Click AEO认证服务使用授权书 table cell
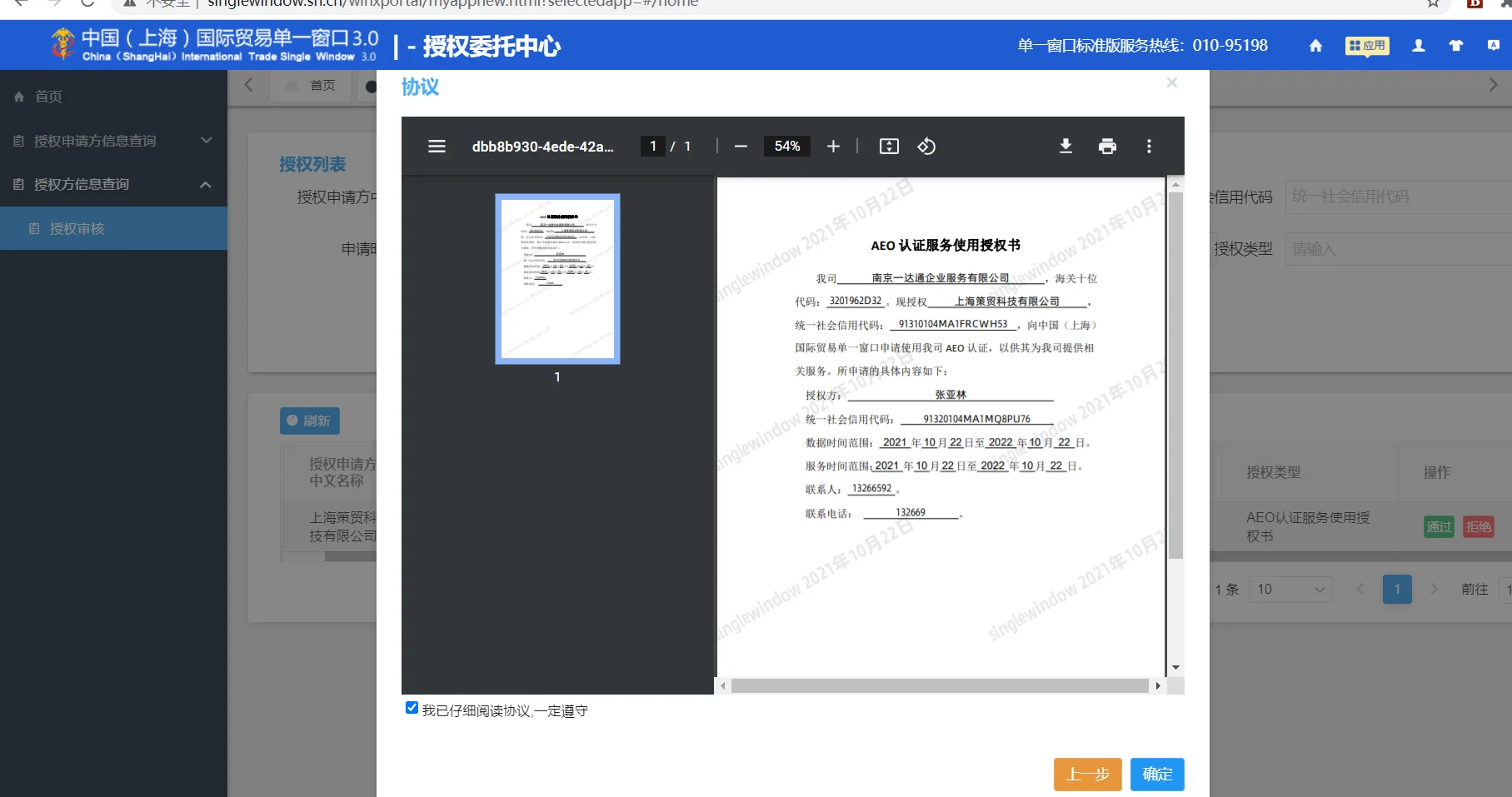This screenshot has height=797, width=1512. (x=1308, y=526)
